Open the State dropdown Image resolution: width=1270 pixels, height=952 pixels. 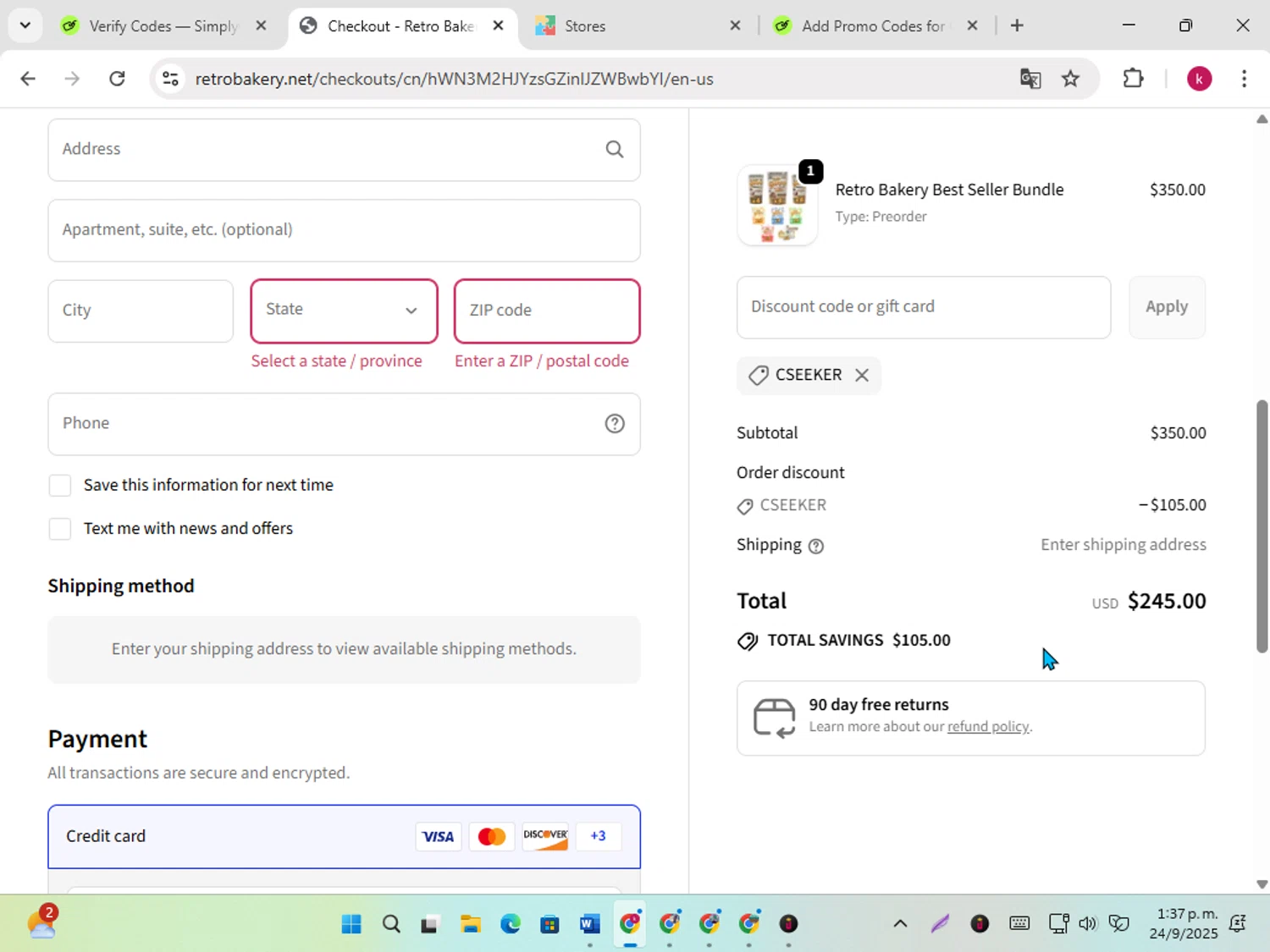pos(344,311)
